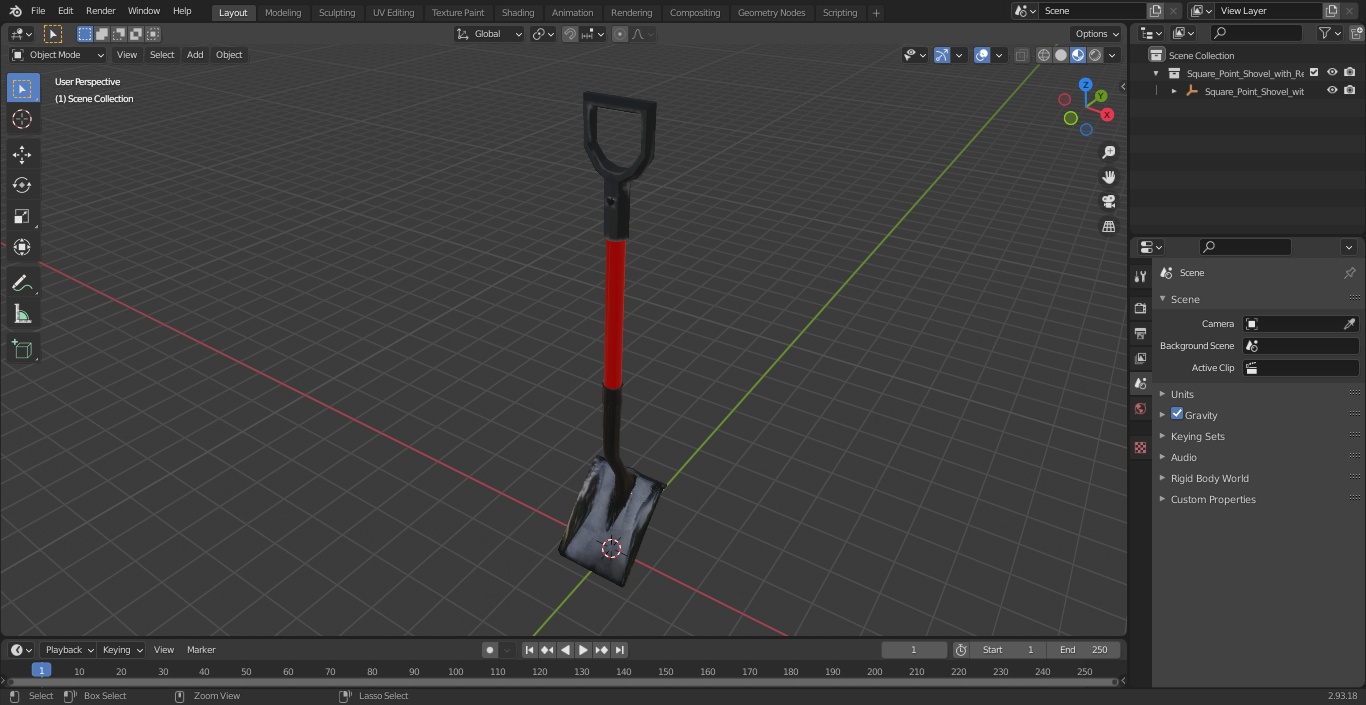Hide the Square_Point_Shovel_wit object in viewport
Screen dimensions: 1366x705
[1332, 91]
